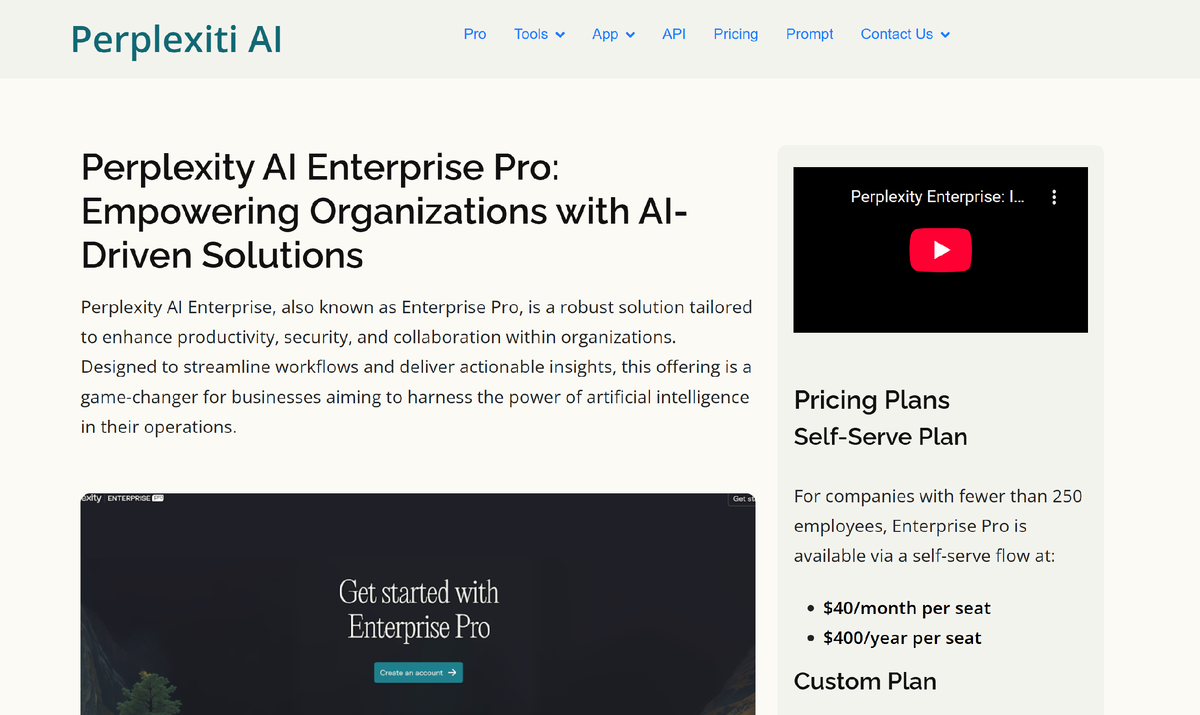Click the Tools nav label
Image resolution: width=1200 pixels, height=715 pixels.
pyautogui.click(x=531, y=34)
